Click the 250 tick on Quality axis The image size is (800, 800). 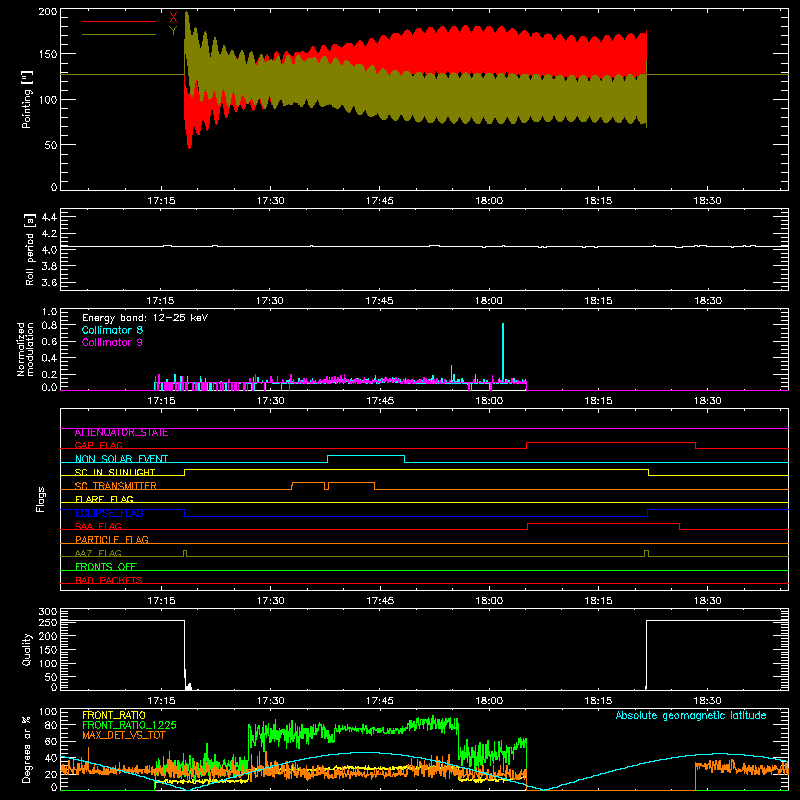48,622
